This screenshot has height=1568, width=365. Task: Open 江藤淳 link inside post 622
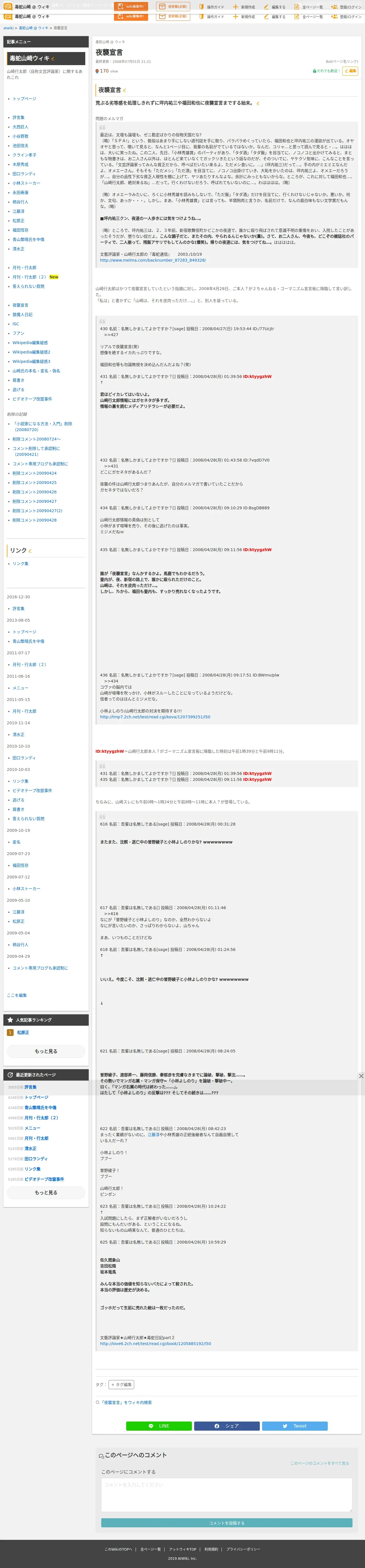tap(153, 1135)
